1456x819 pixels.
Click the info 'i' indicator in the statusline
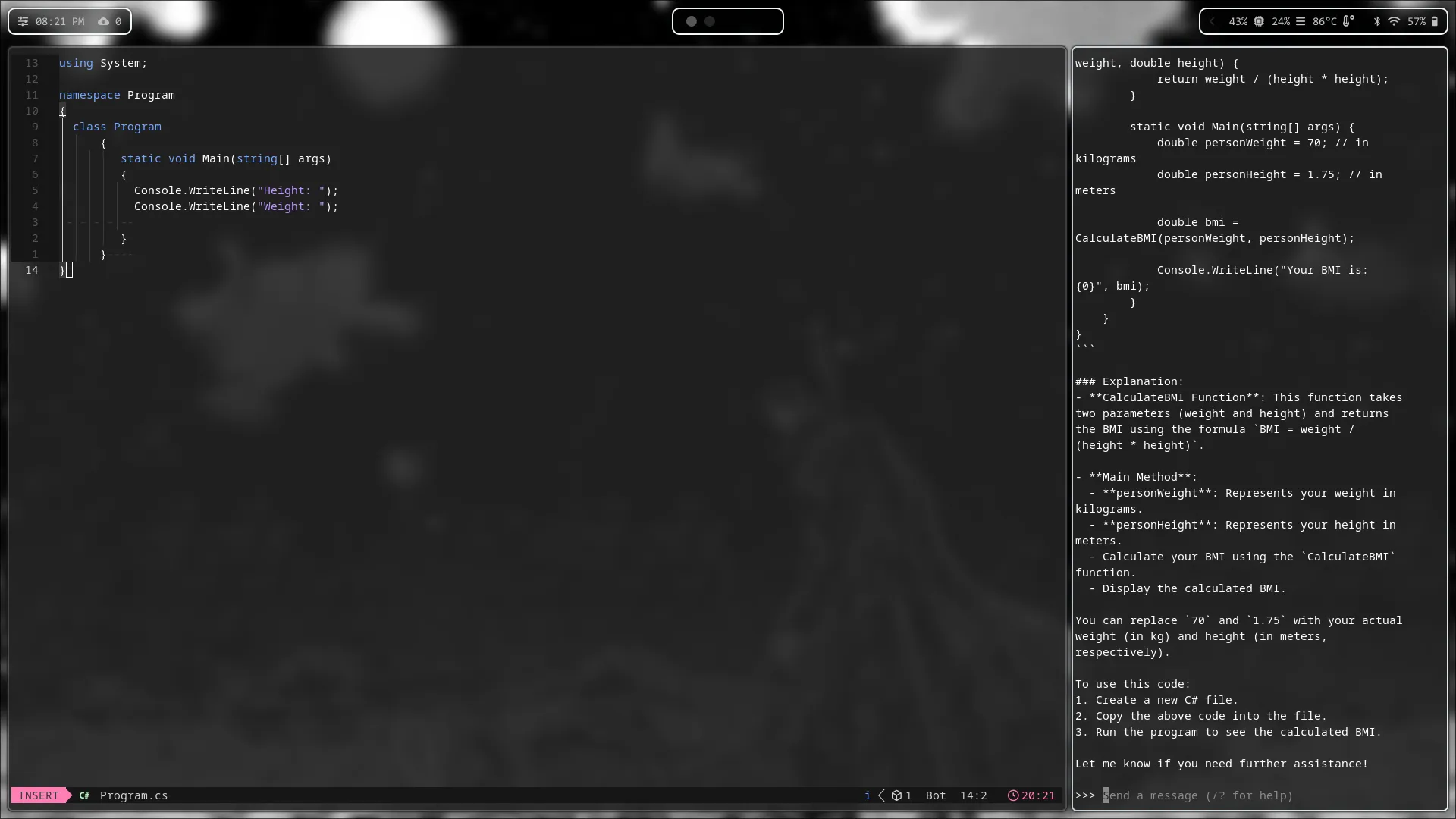(x=868, y=795)
